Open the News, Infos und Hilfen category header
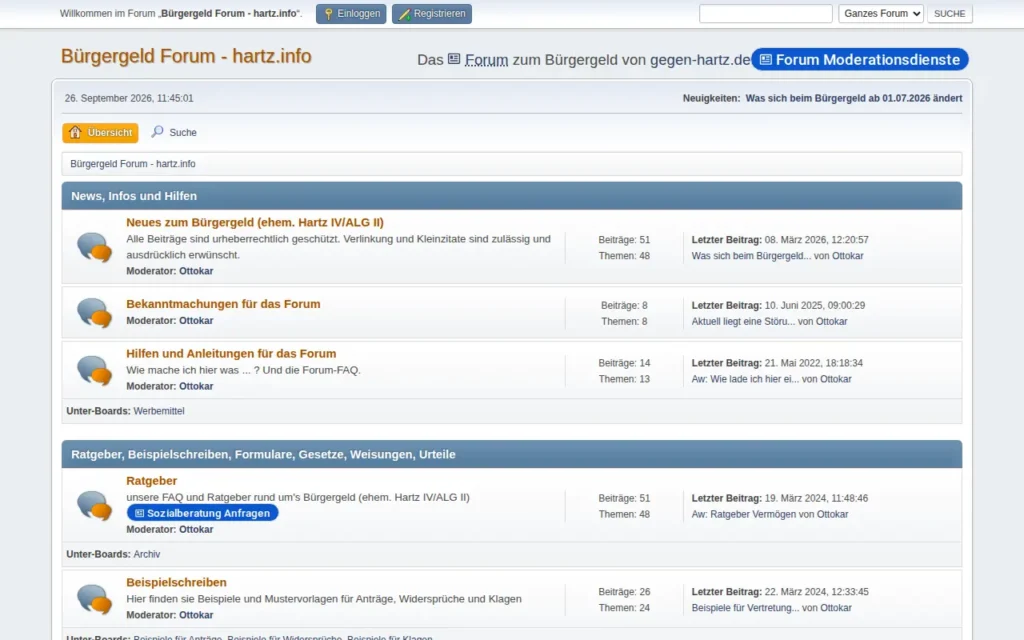The height and width of the screenshot is (640, 1024). pos(134,196)
